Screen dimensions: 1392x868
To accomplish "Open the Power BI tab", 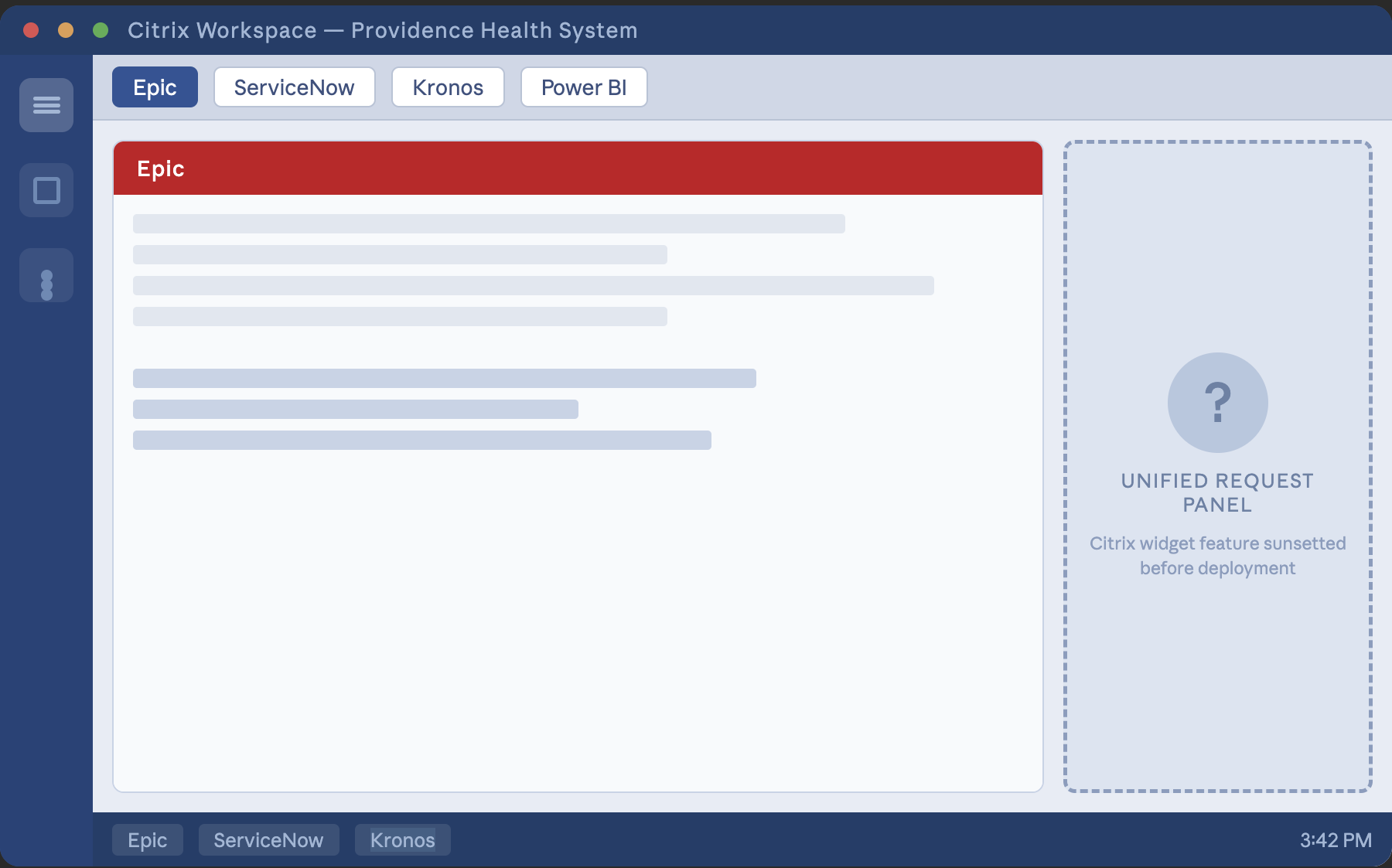I will click(583, 87).
